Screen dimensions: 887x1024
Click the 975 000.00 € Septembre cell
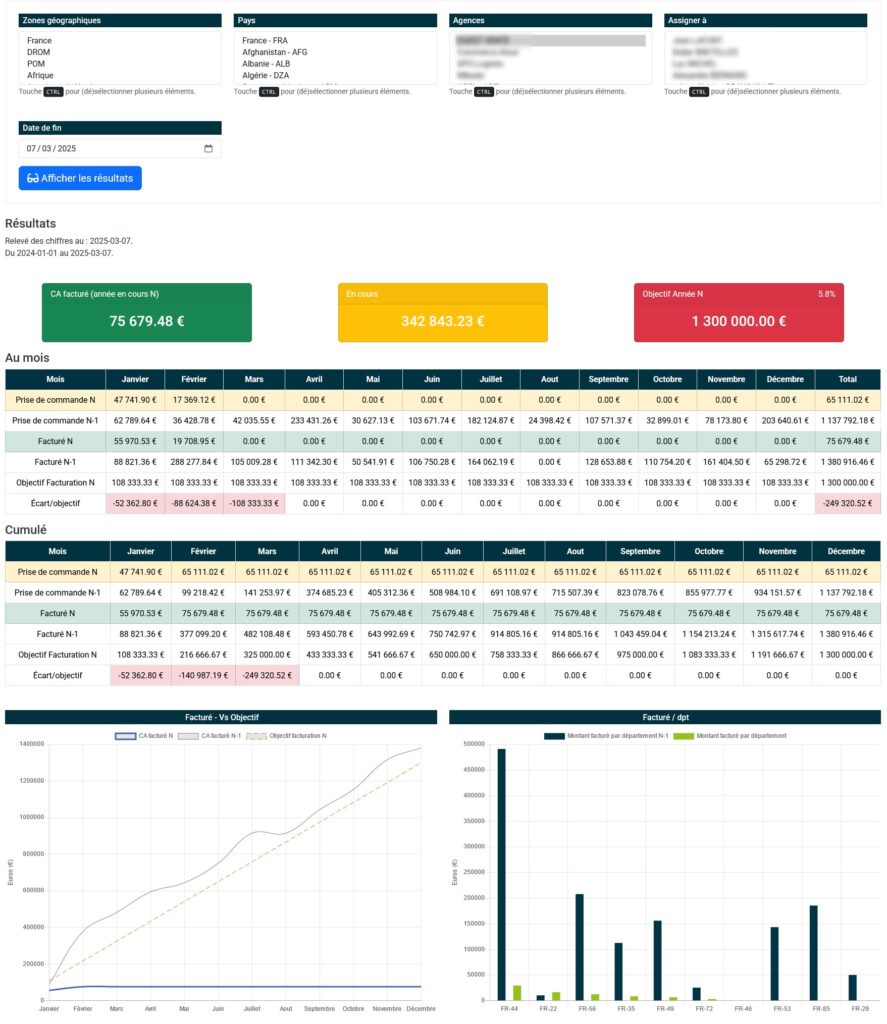[640, 655]
